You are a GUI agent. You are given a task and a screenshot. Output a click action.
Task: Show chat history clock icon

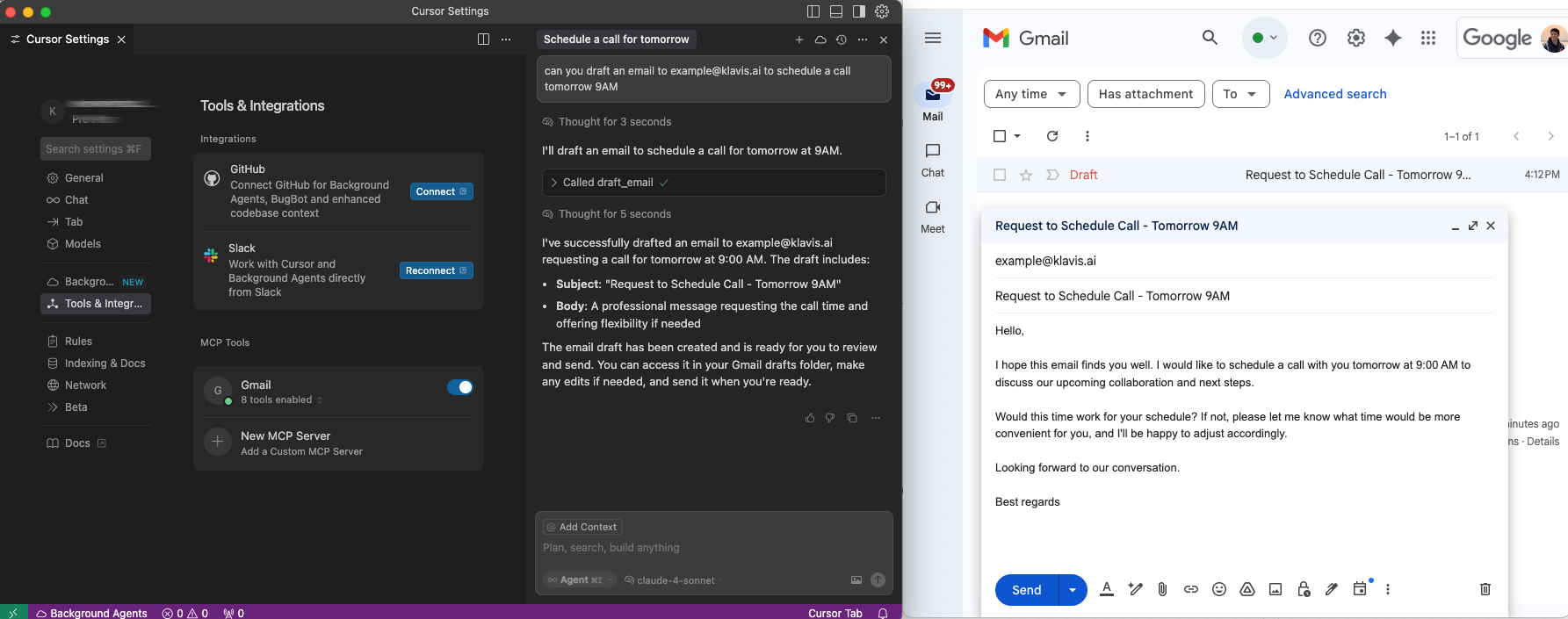tap(842, 40)
